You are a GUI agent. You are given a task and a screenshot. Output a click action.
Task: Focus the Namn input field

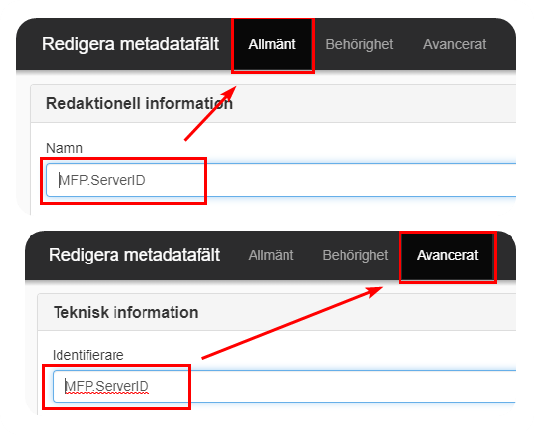tap(281, 180)
